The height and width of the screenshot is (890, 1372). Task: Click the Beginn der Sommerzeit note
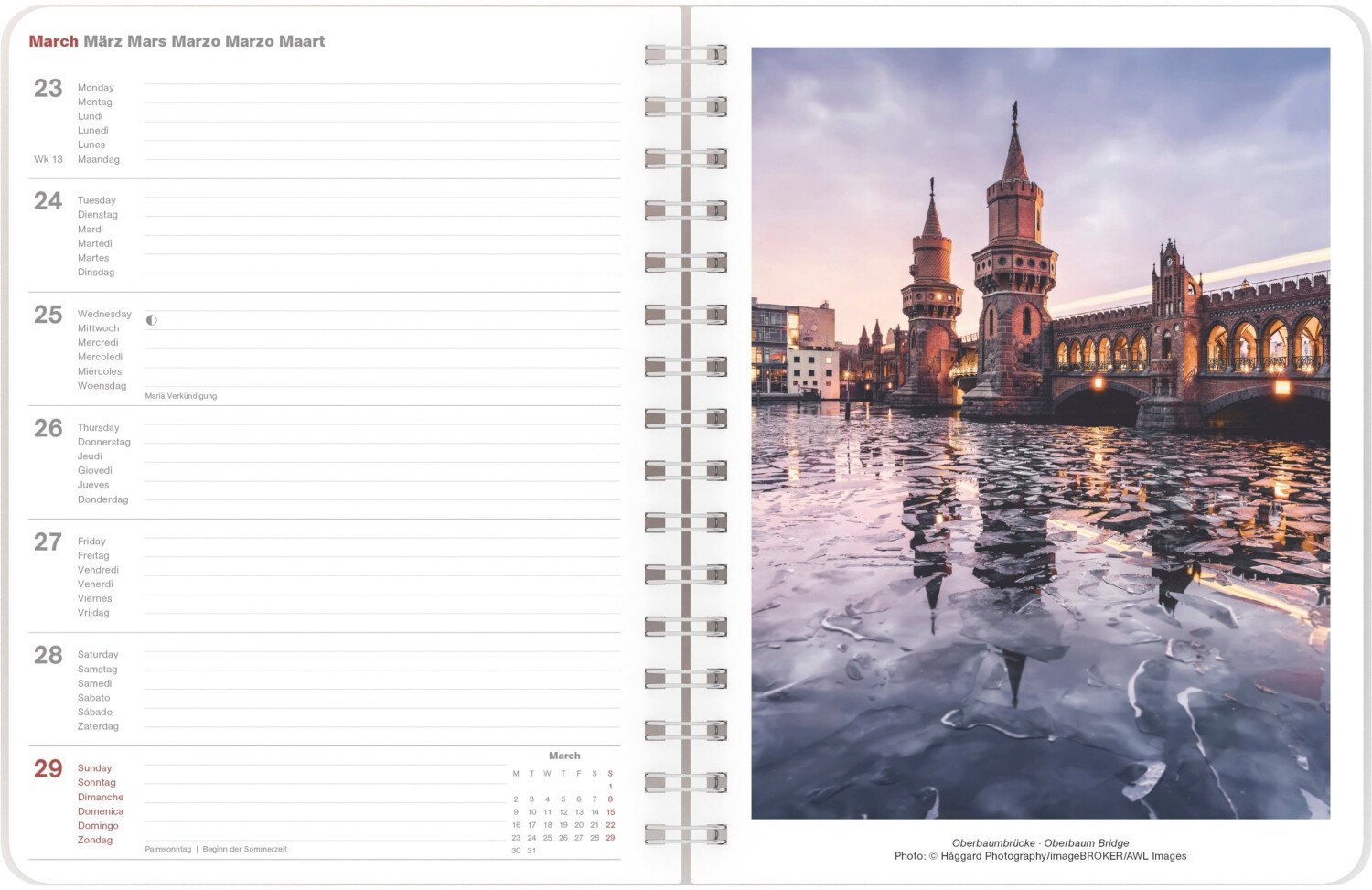tap(245, 850)
